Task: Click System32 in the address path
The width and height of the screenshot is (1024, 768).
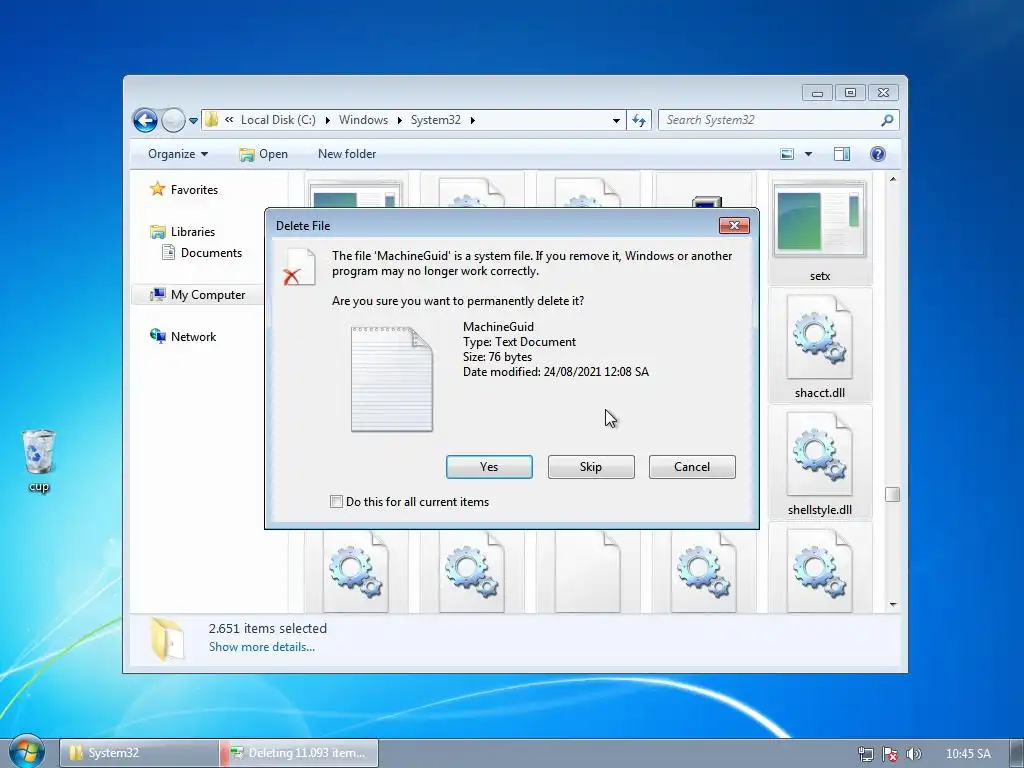Action: point(436,120)
